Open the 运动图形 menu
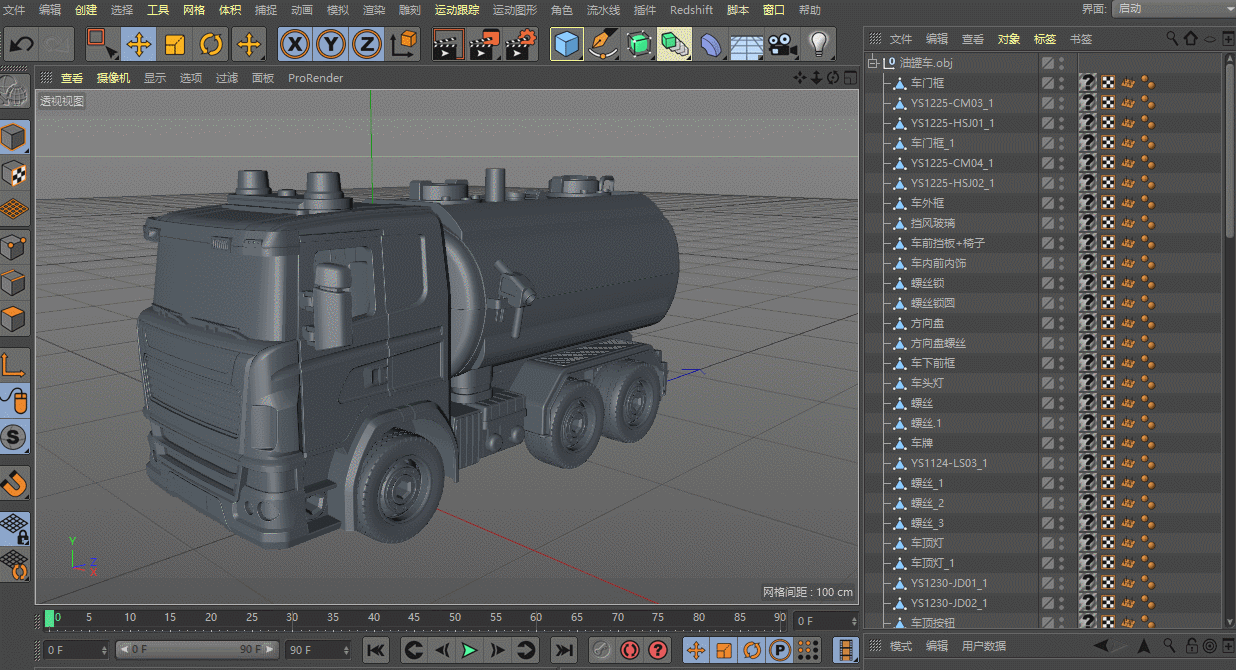 [514, 10]
